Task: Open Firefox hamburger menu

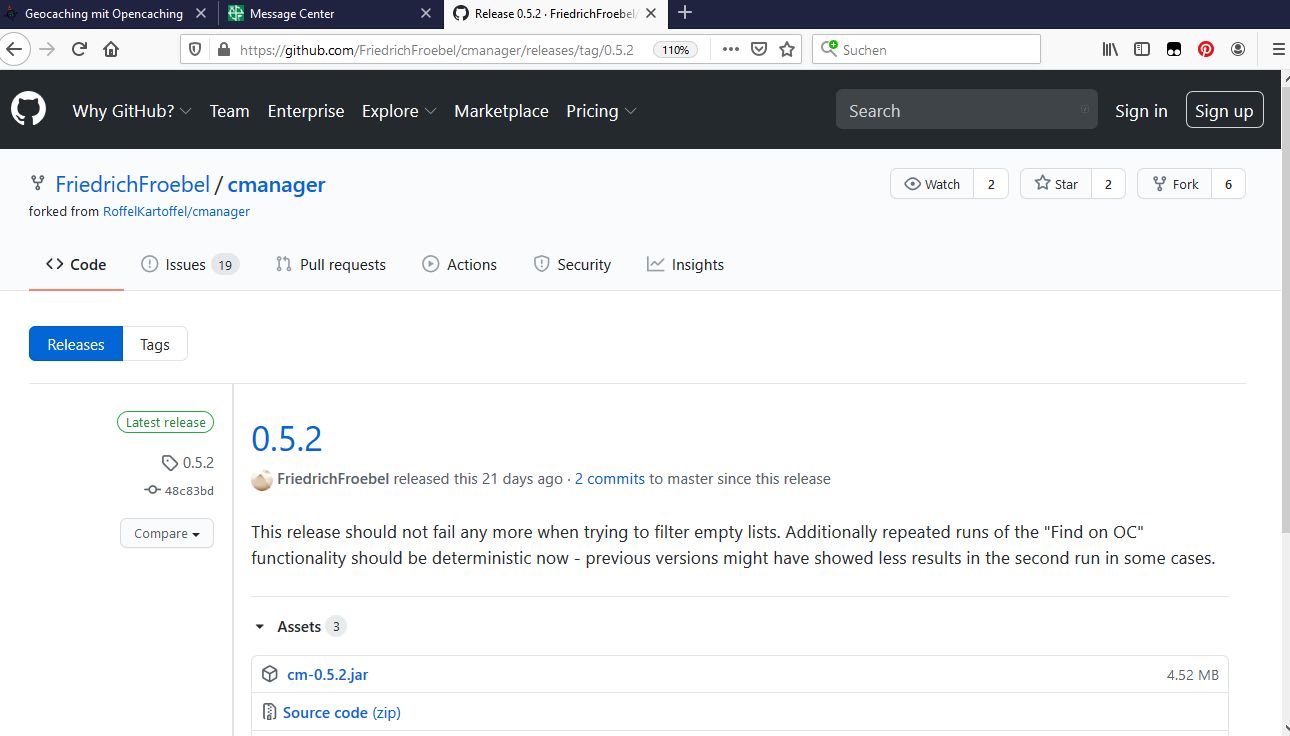Action: click(x=1278, y=49)
